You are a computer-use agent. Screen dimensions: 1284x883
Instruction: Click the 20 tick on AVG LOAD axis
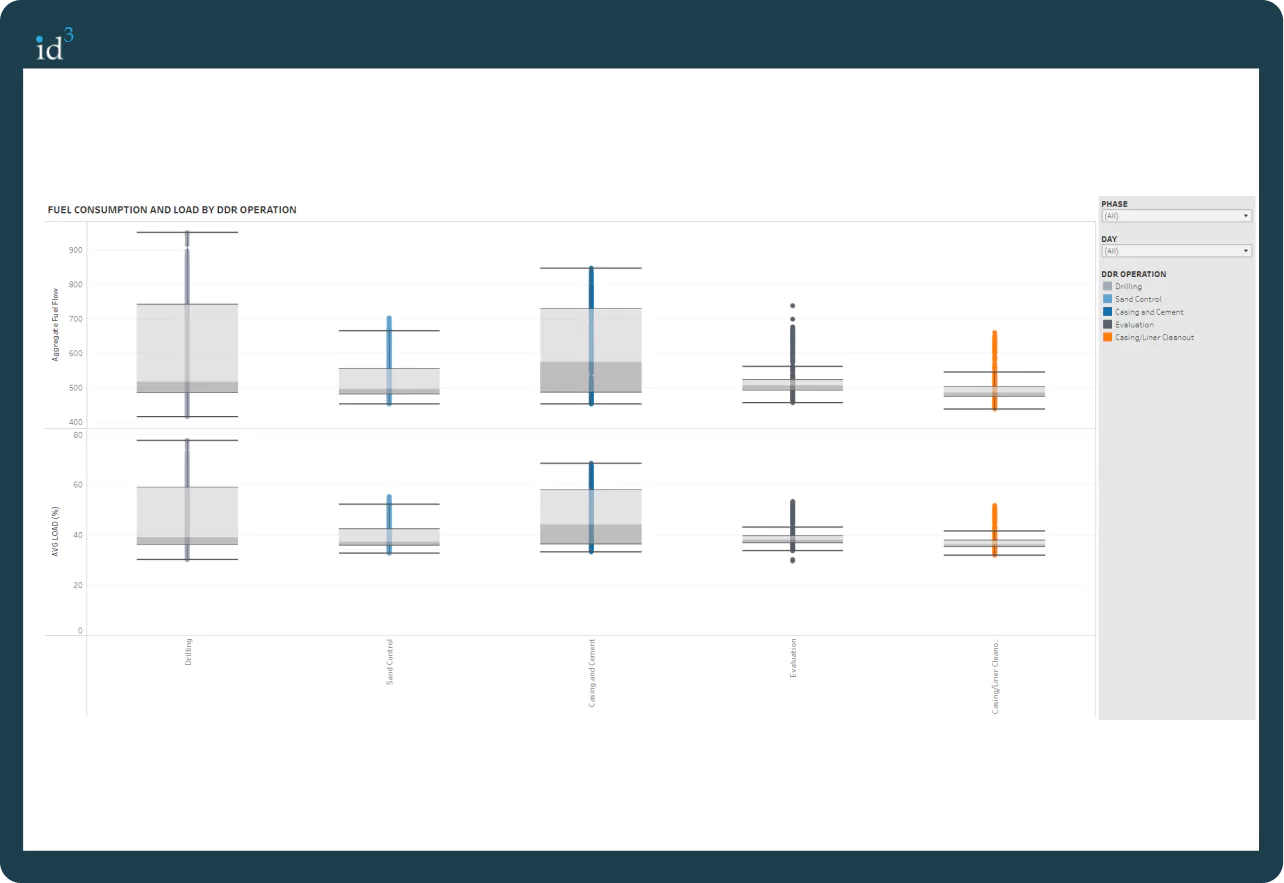[78, 585]
